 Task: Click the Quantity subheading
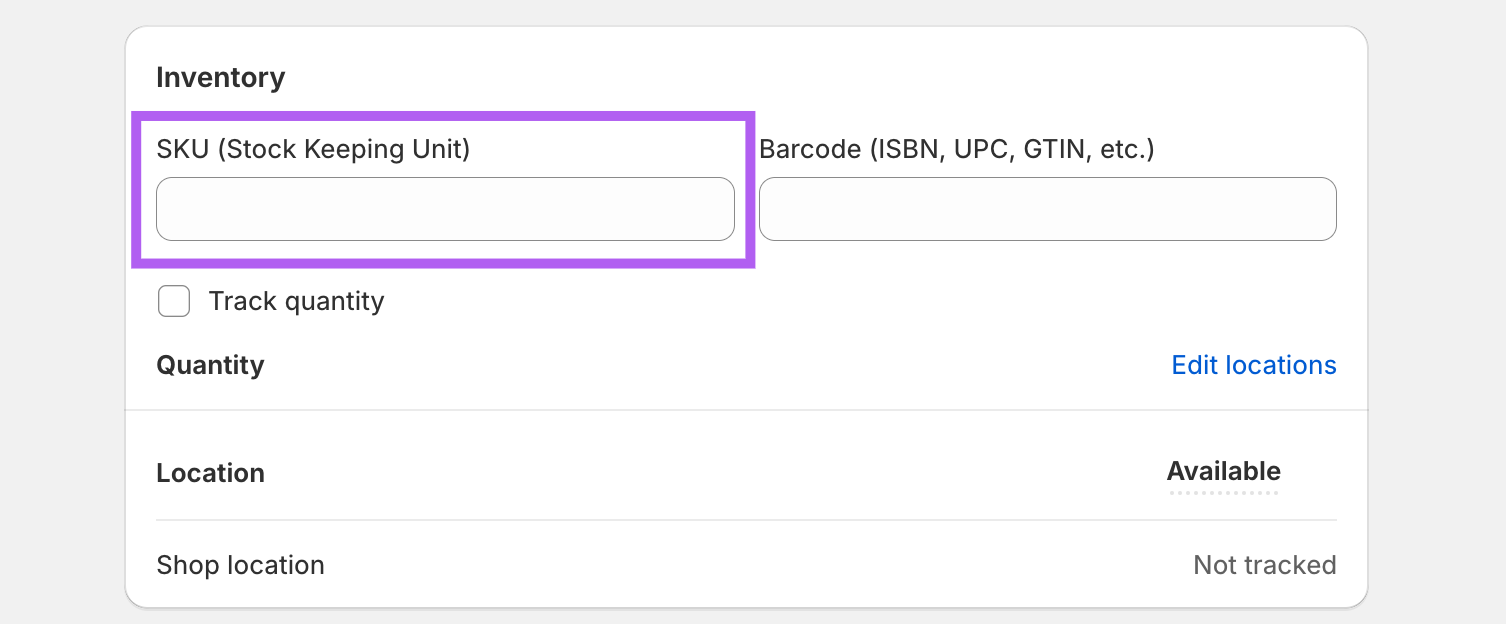click(x=210, y=365)
